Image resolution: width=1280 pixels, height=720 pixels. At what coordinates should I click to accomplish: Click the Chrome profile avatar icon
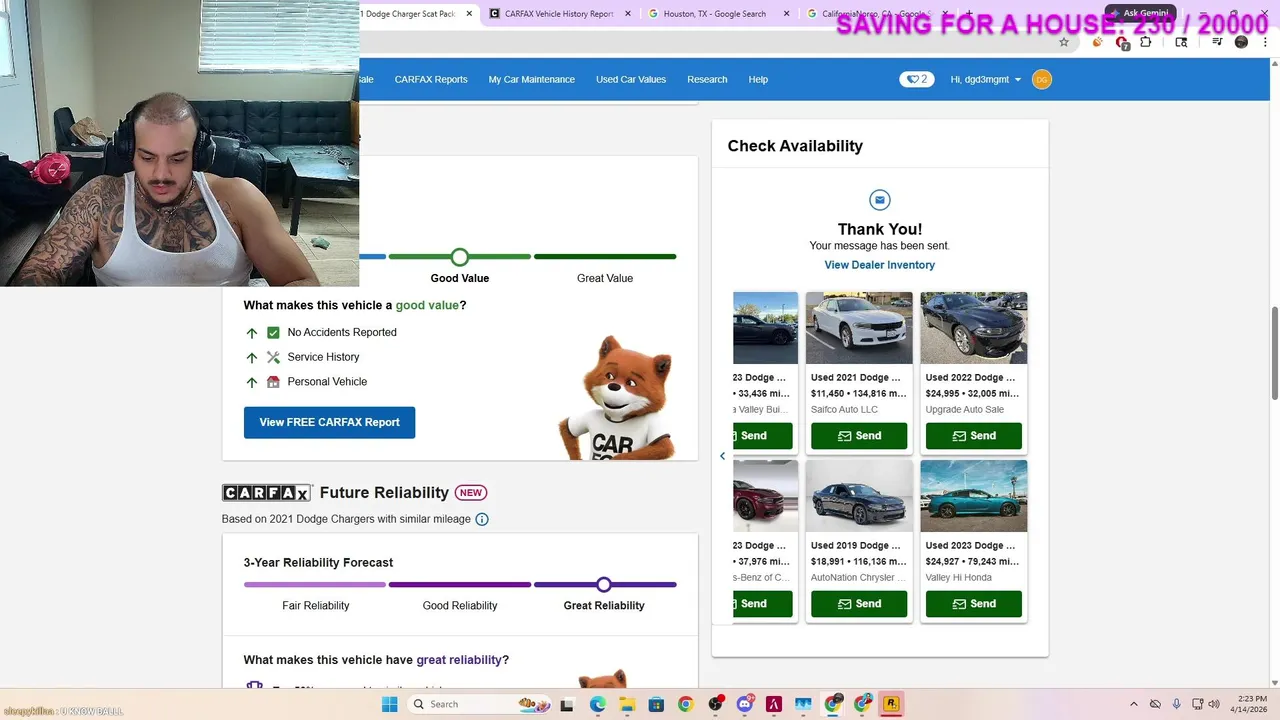pyautogui.click(x=1241, y=42)
